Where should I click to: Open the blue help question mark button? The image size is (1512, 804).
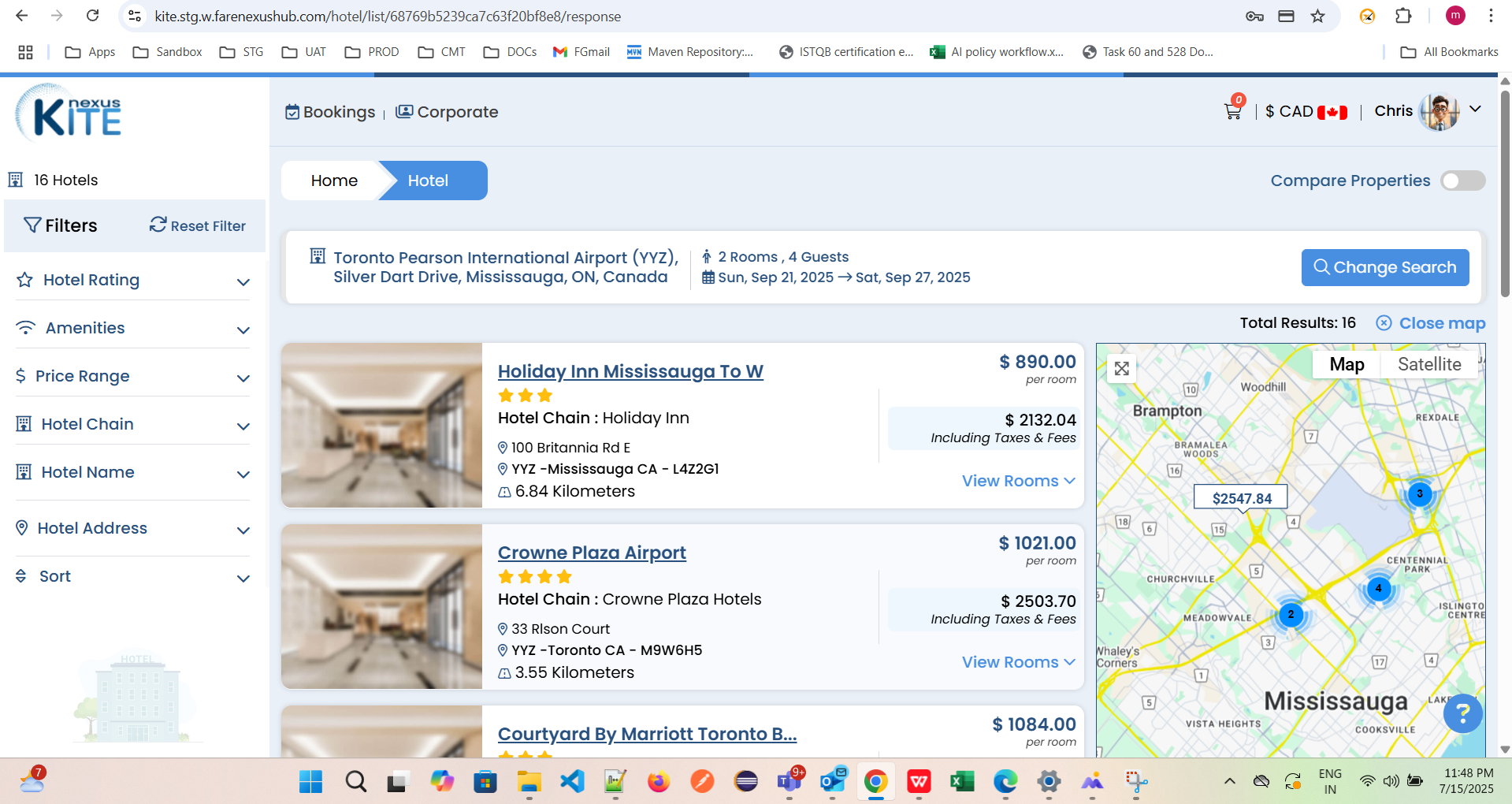pos(1462,713)
